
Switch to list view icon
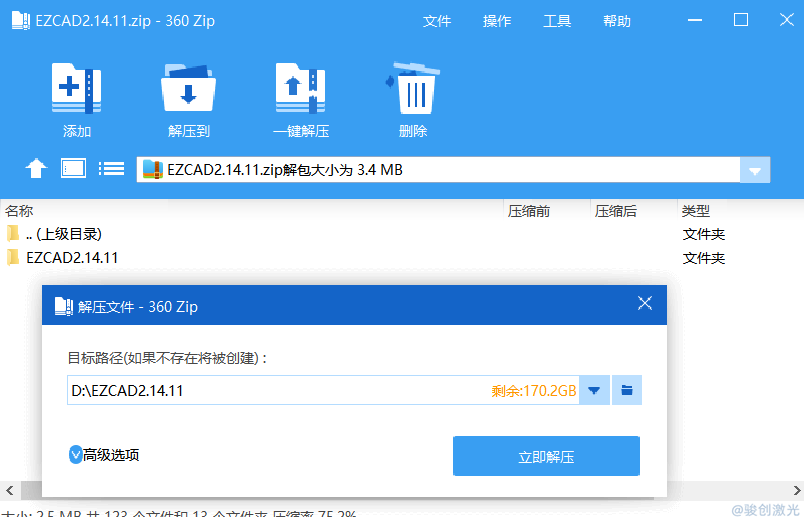[111, 168]
